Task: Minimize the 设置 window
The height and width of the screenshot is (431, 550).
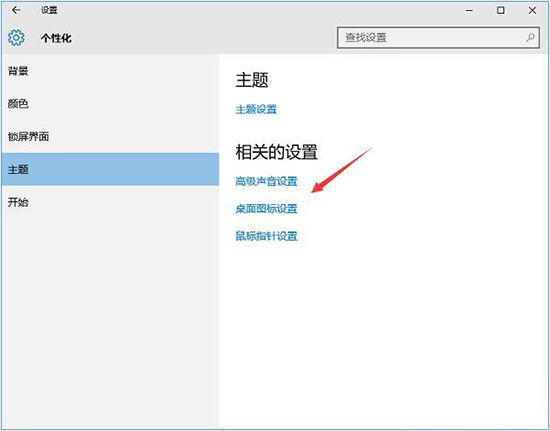Action: [469, 11]
